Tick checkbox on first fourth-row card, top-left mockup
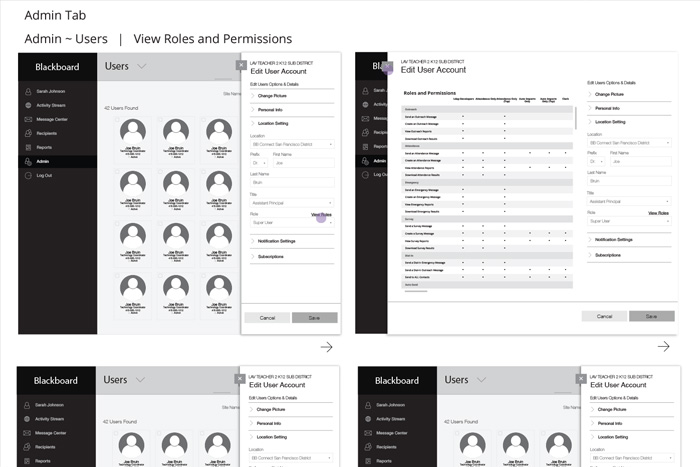This screenshot has height=467, width=700. tap(117, 275)
